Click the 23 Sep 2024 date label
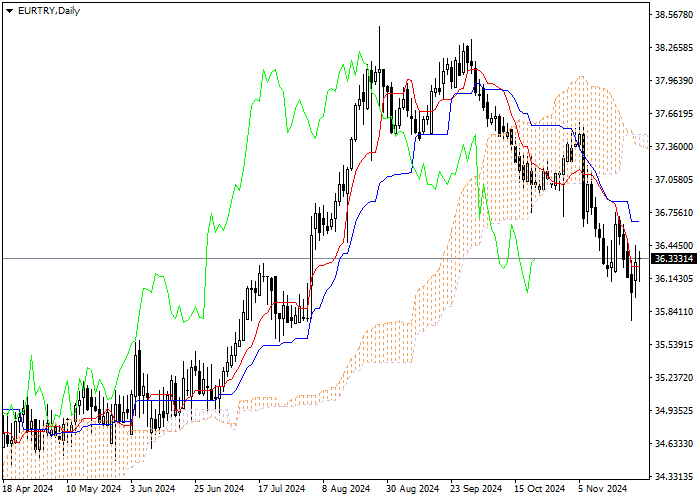 pos(476,489)
